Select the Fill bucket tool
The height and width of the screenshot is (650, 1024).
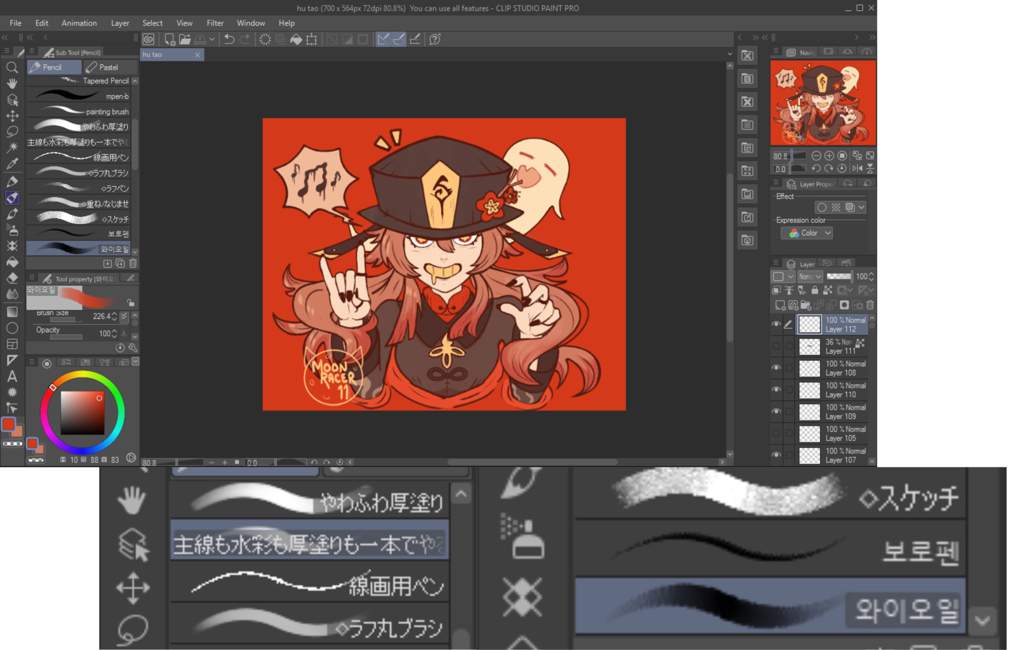pyautogui.click(x=12, y=262)
